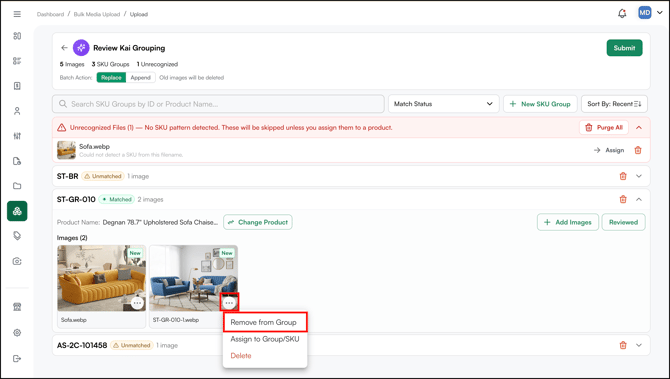
Task: Open the yellow sofa image thumbnail
Action: [x=102, y=278]
